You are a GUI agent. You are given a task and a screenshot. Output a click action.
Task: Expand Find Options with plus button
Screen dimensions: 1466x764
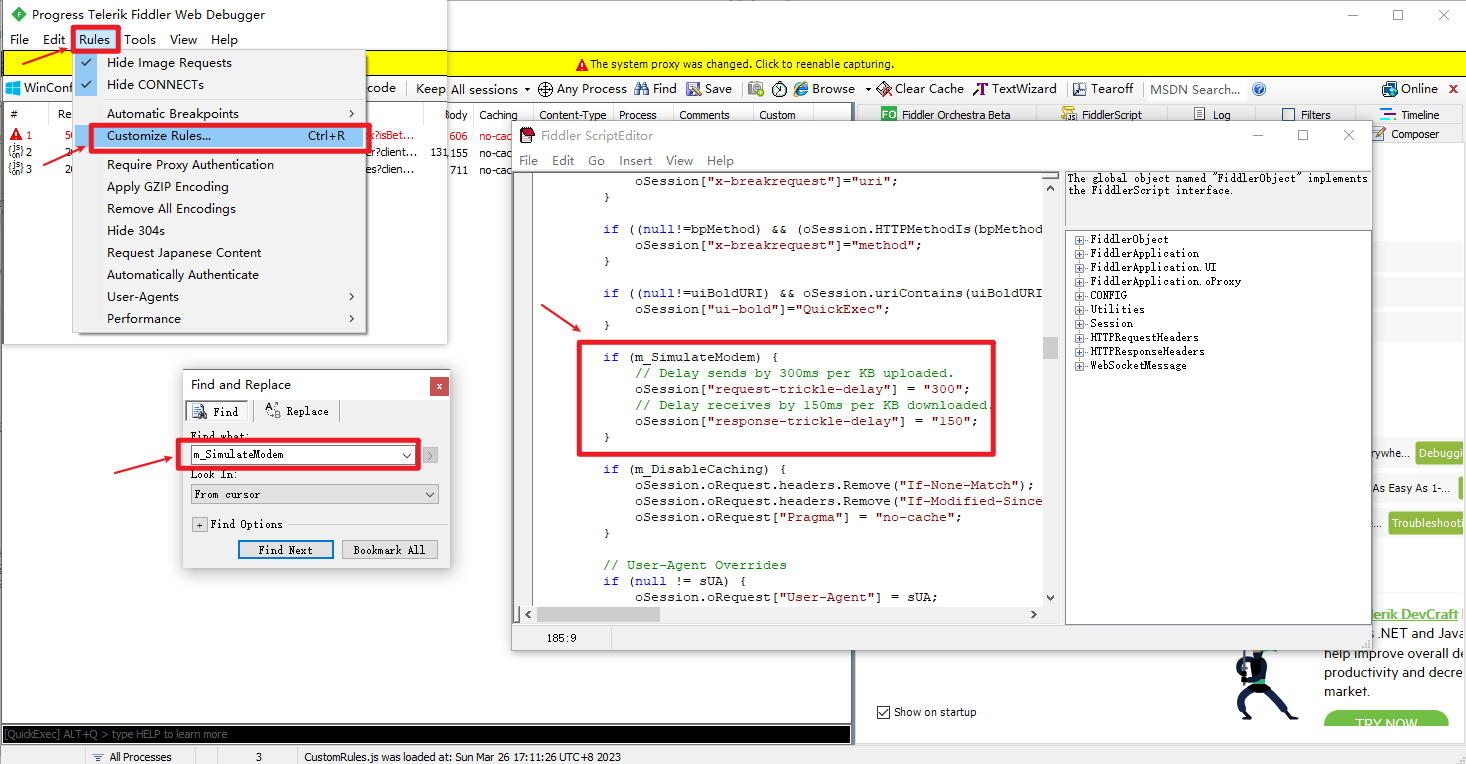199,525
